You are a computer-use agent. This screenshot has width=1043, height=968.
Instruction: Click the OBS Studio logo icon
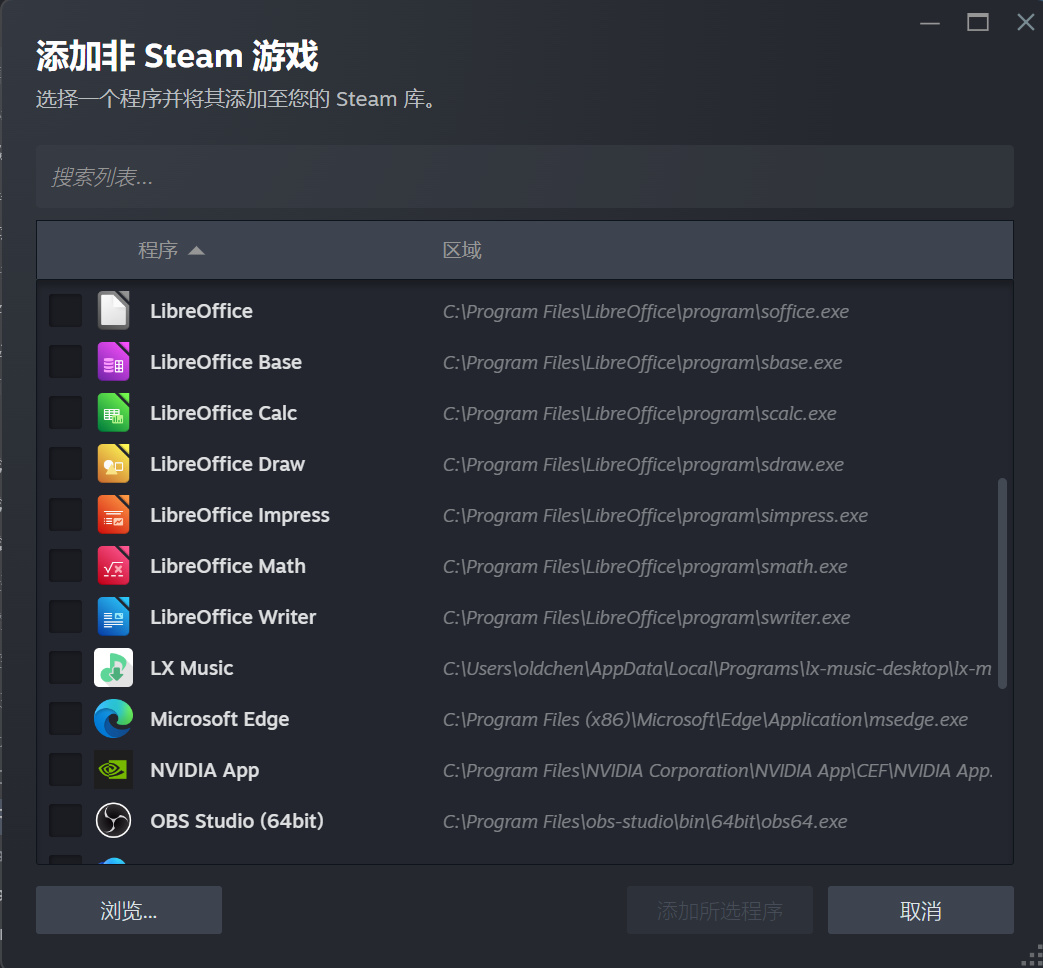coord(113,820)
